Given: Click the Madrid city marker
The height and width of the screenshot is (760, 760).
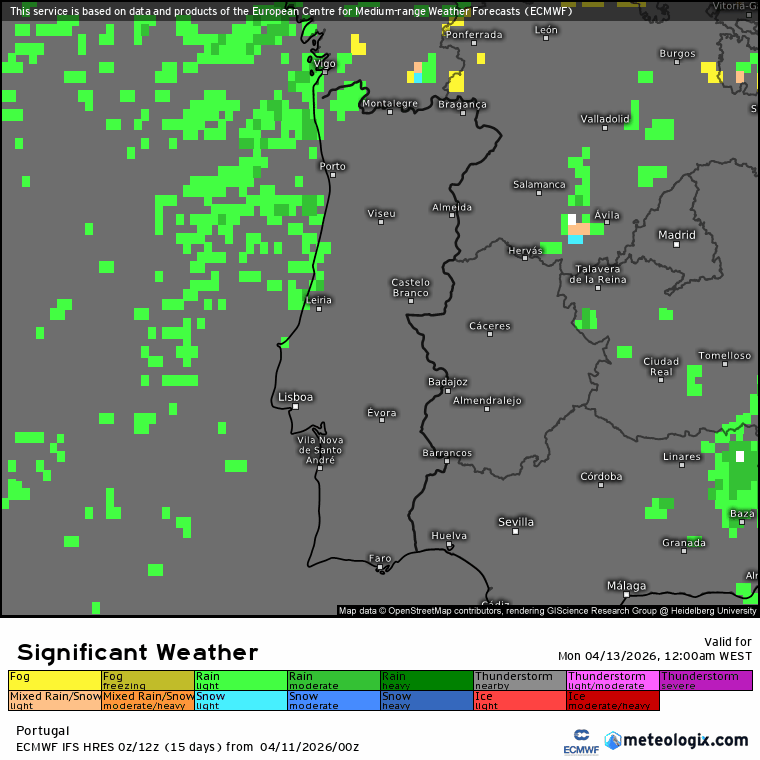Looking at the screenshot, I should click(676, 245).
